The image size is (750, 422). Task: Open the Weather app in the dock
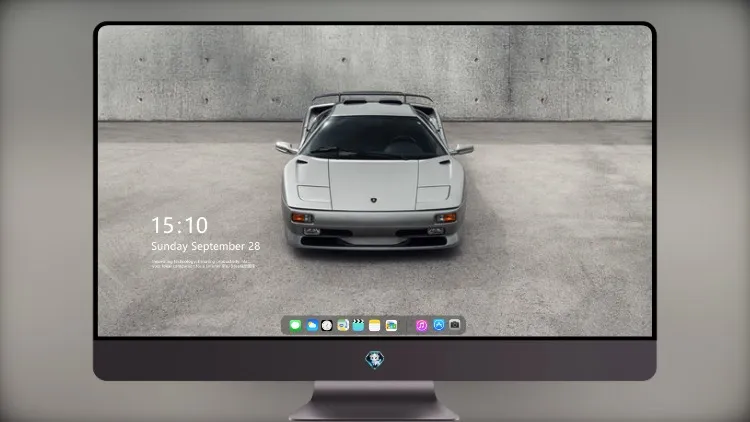312,325
